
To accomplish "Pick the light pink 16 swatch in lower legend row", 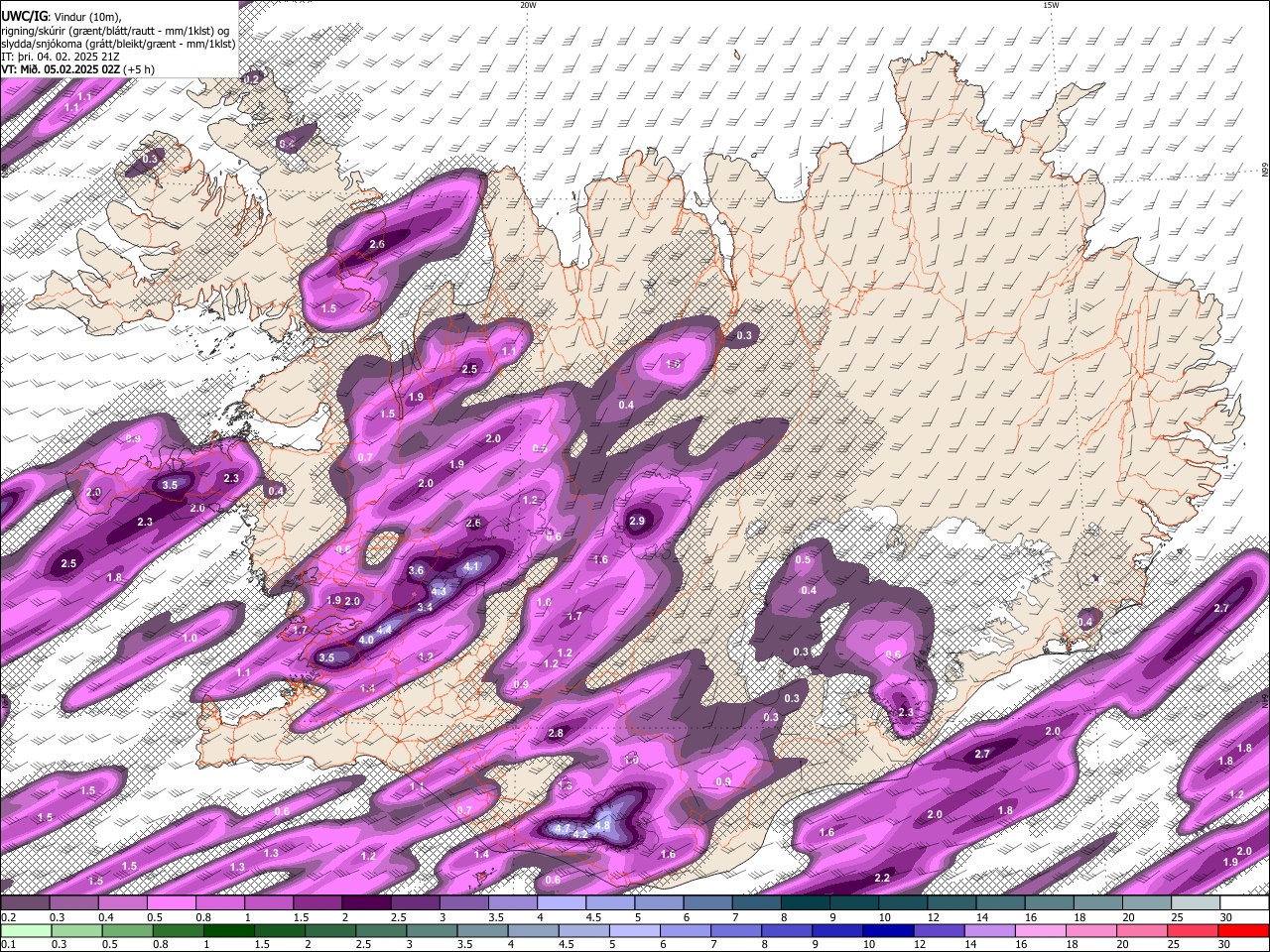I will pyautogui.click(x=1042, y=930).
